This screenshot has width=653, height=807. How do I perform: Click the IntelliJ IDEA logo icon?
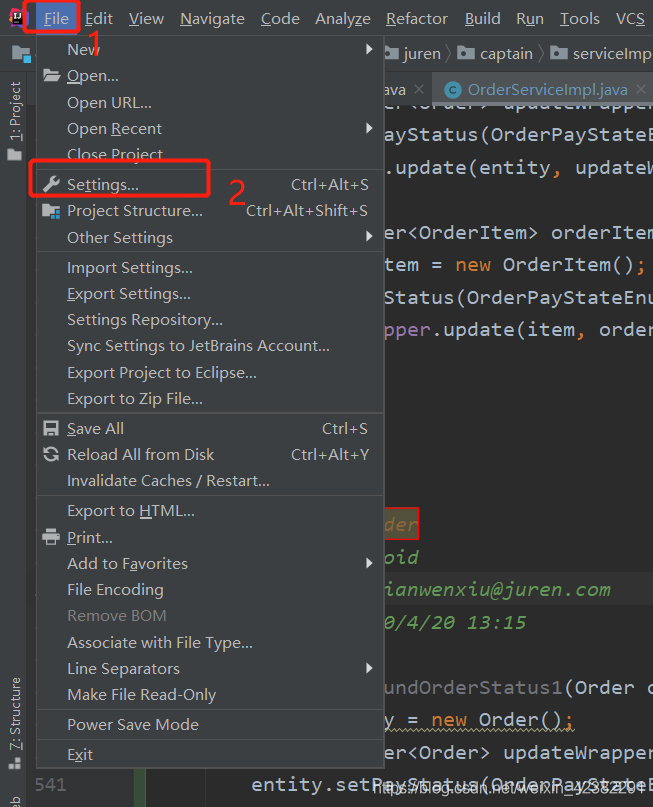tap(16, 19)
